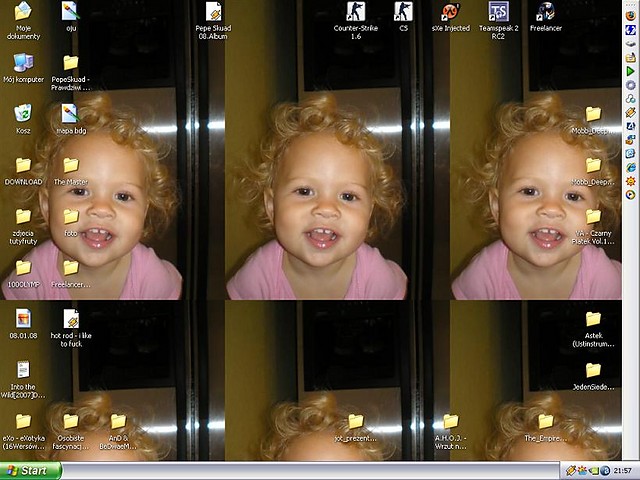Launch Windows Media Player from side toolbar

click(631, 195)
